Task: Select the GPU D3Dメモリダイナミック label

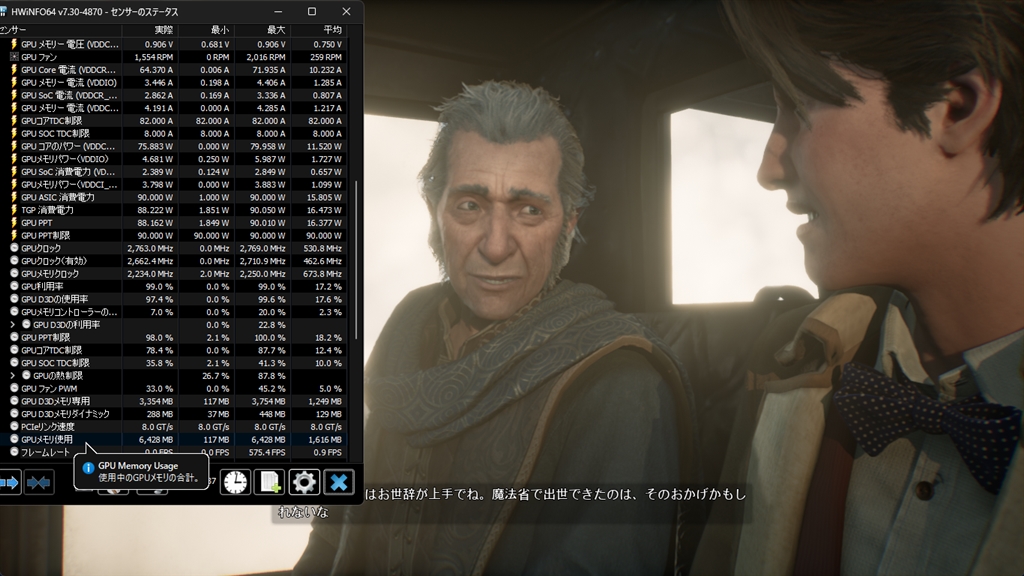Action: 65,414
